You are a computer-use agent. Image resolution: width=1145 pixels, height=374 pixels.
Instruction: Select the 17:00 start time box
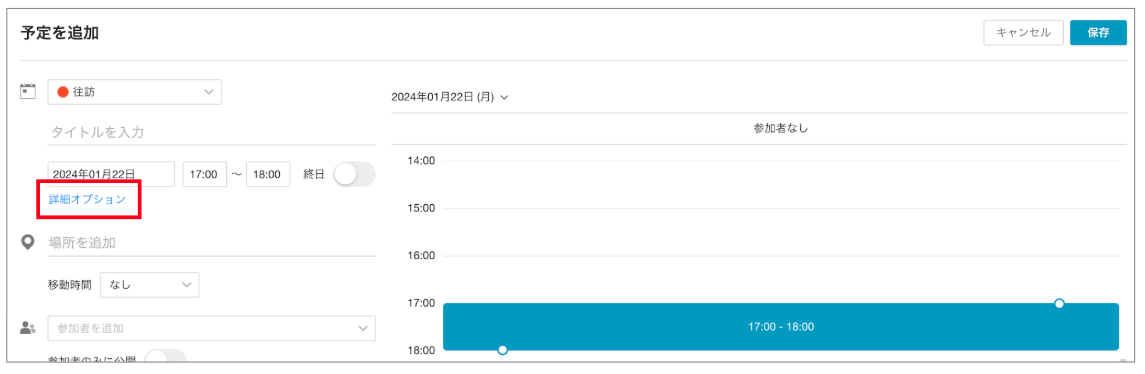pos(204,175)
